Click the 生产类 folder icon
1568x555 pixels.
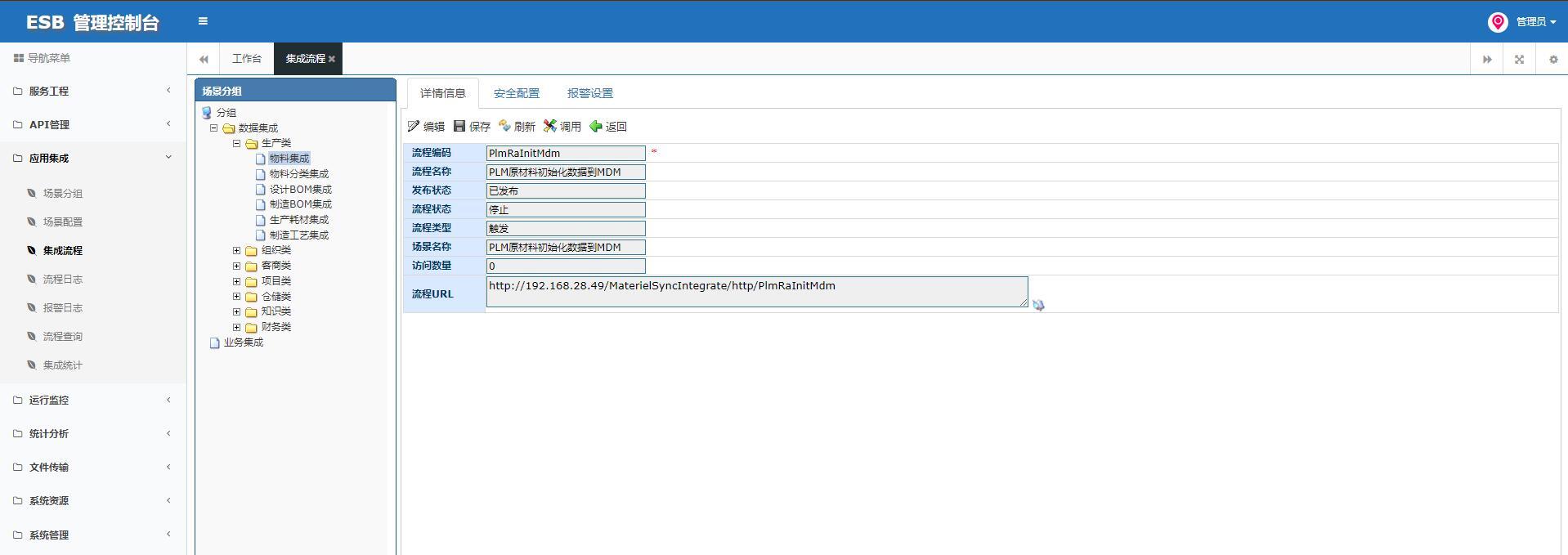coord(252,143)
